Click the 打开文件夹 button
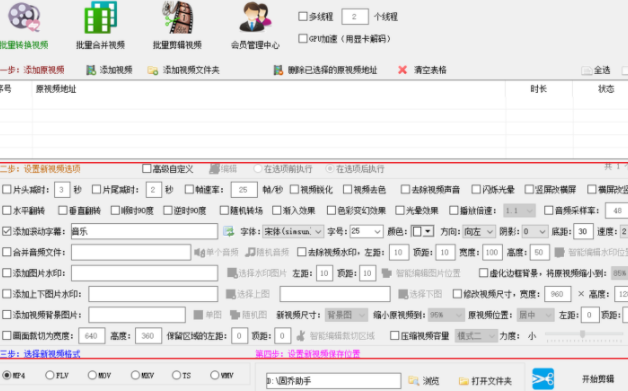The width and height of the screenshot is (628, 391). click(x=485, y=381)
